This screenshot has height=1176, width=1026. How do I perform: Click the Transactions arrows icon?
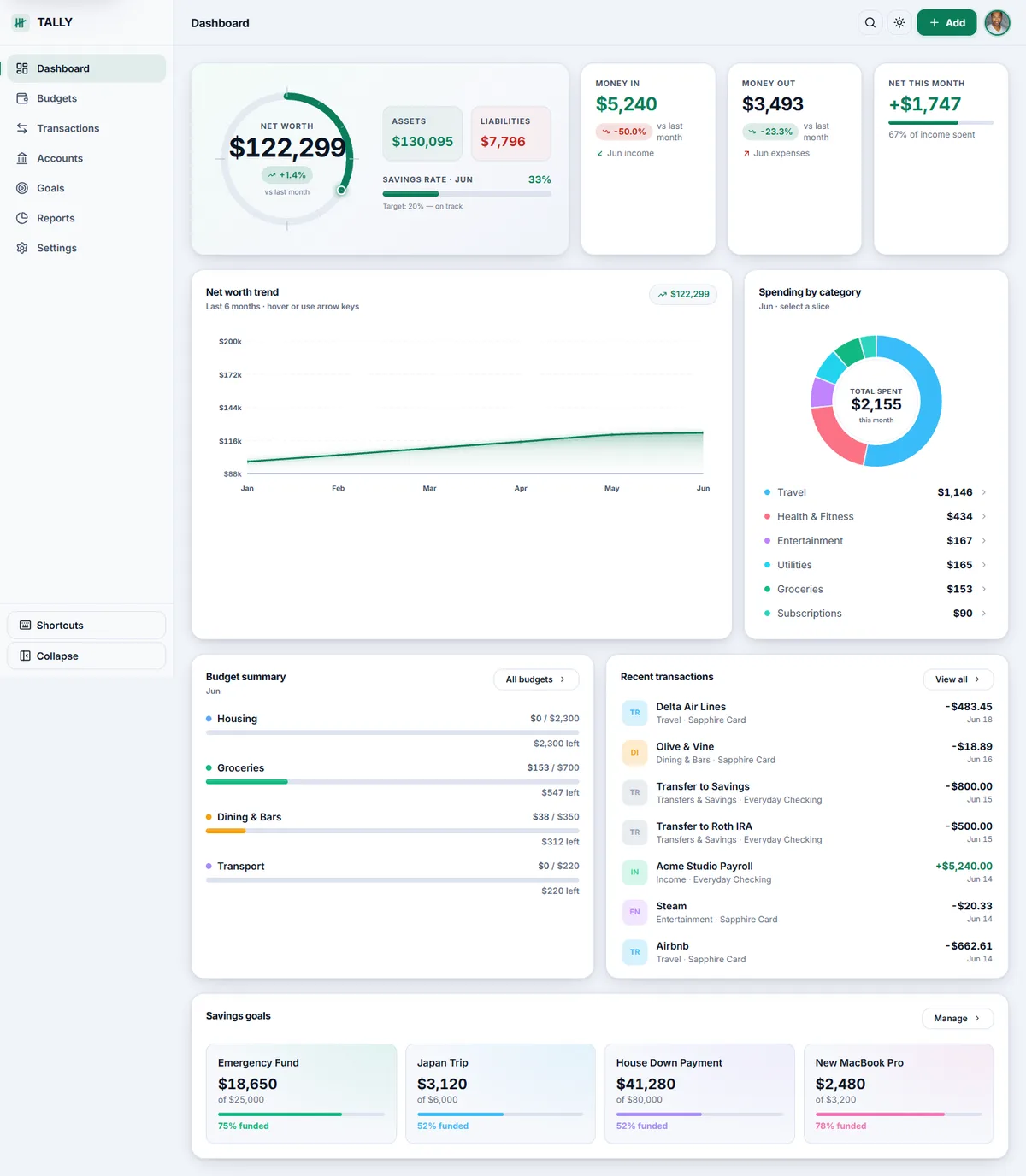coord(22,128)
